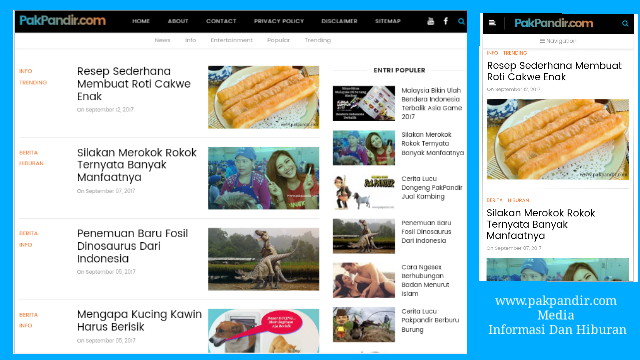Image resolution: width=640 pixels, height=360 pixels.
Task: Select the News category tab
Action: click(162, 40)
